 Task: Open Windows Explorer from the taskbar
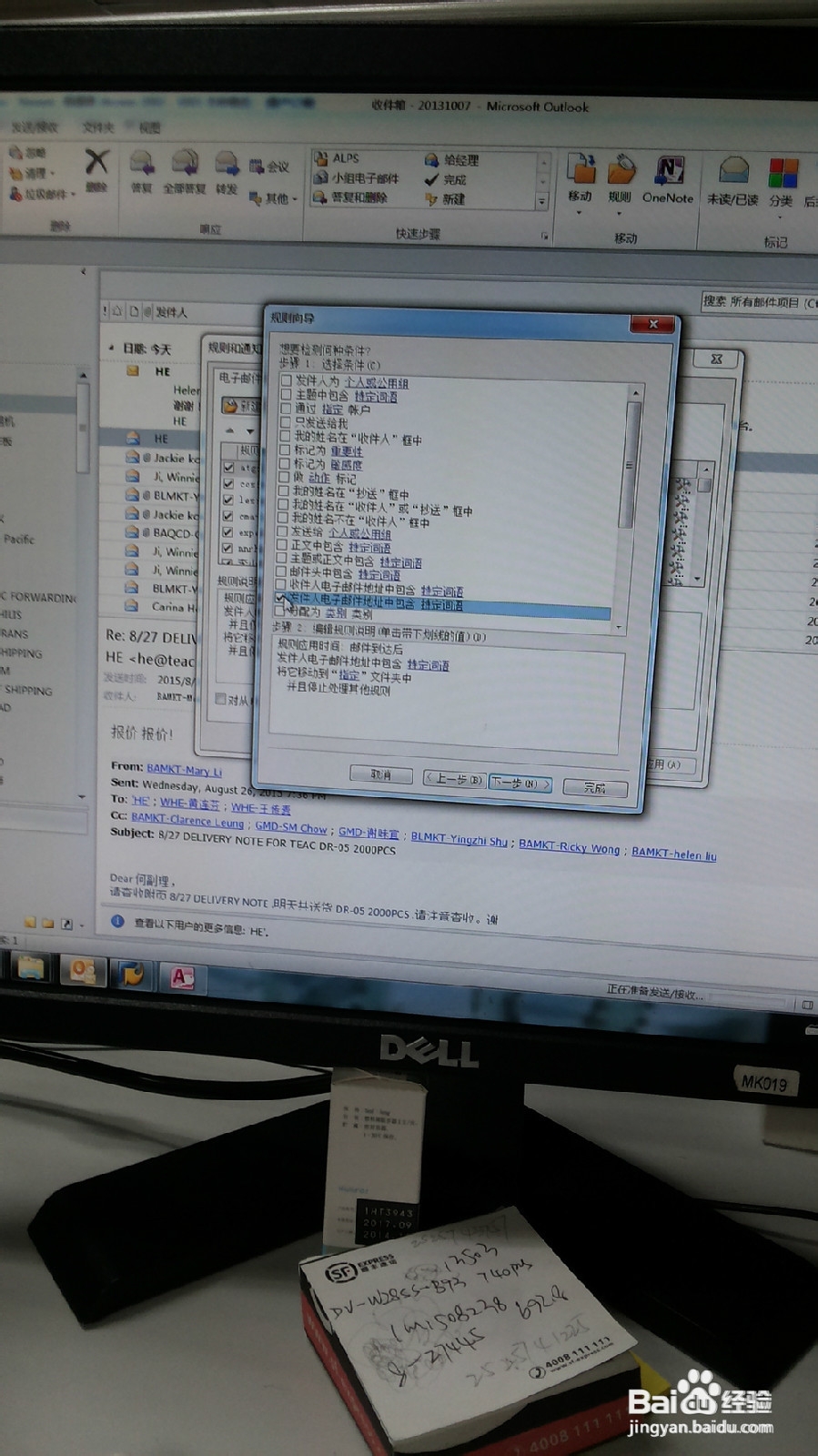click(x=32, y=967)
